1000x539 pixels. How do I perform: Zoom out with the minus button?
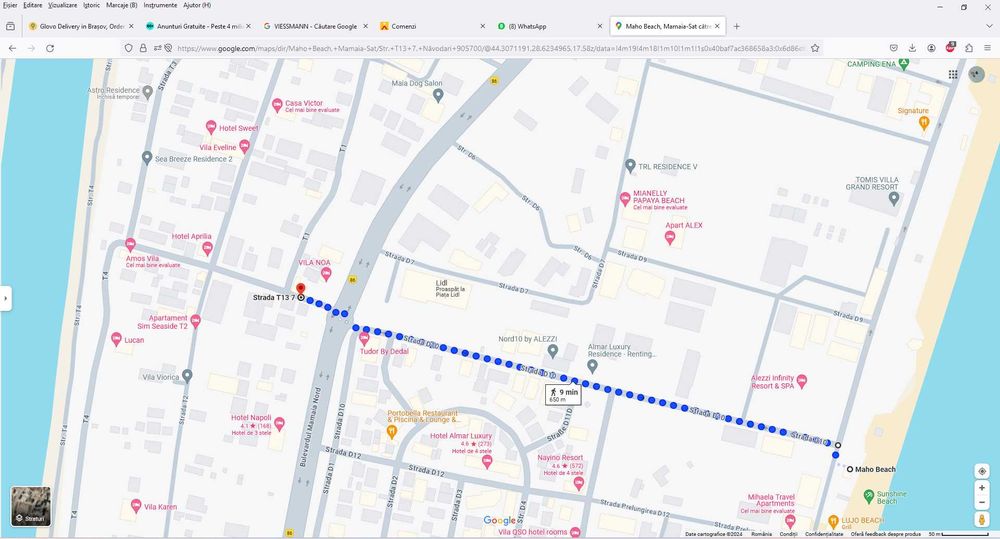pos(982,503)
